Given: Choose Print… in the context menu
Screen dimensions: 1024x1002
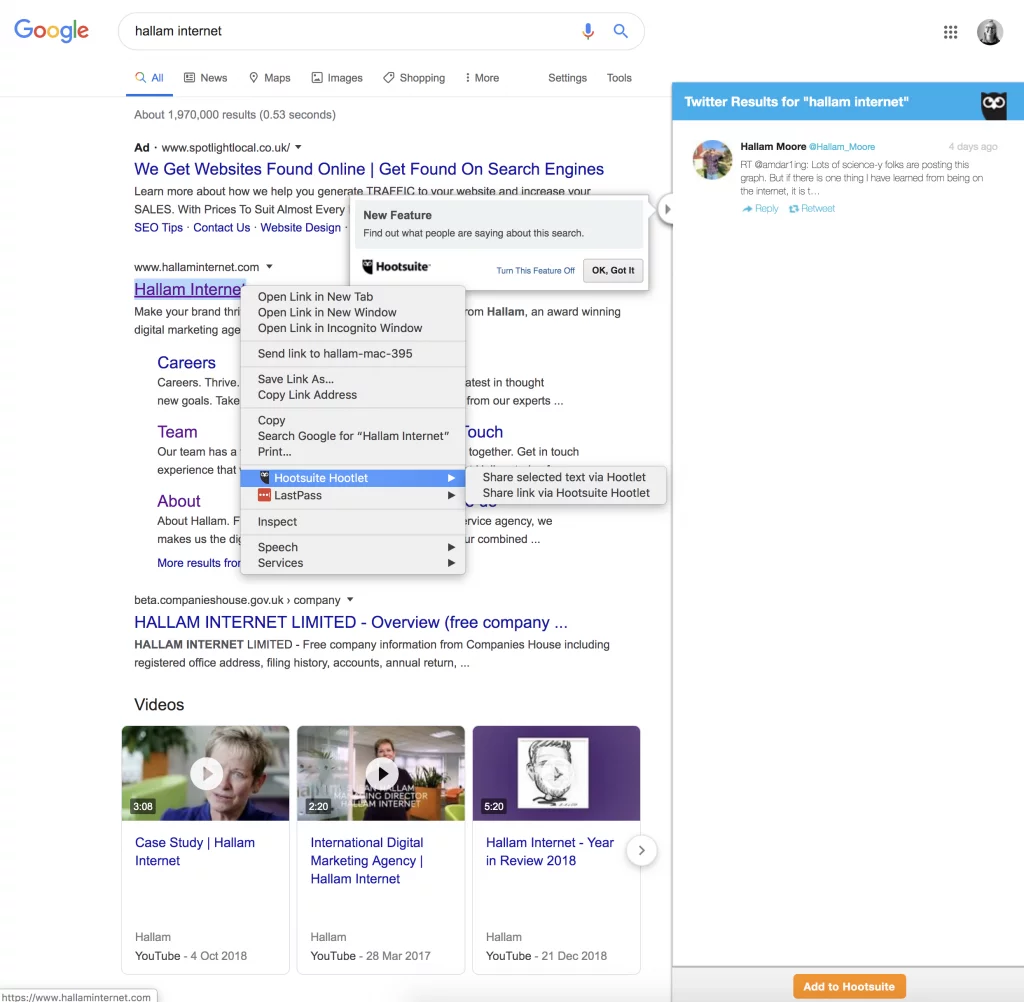Looking at the screenshot, I should [353, 451].
